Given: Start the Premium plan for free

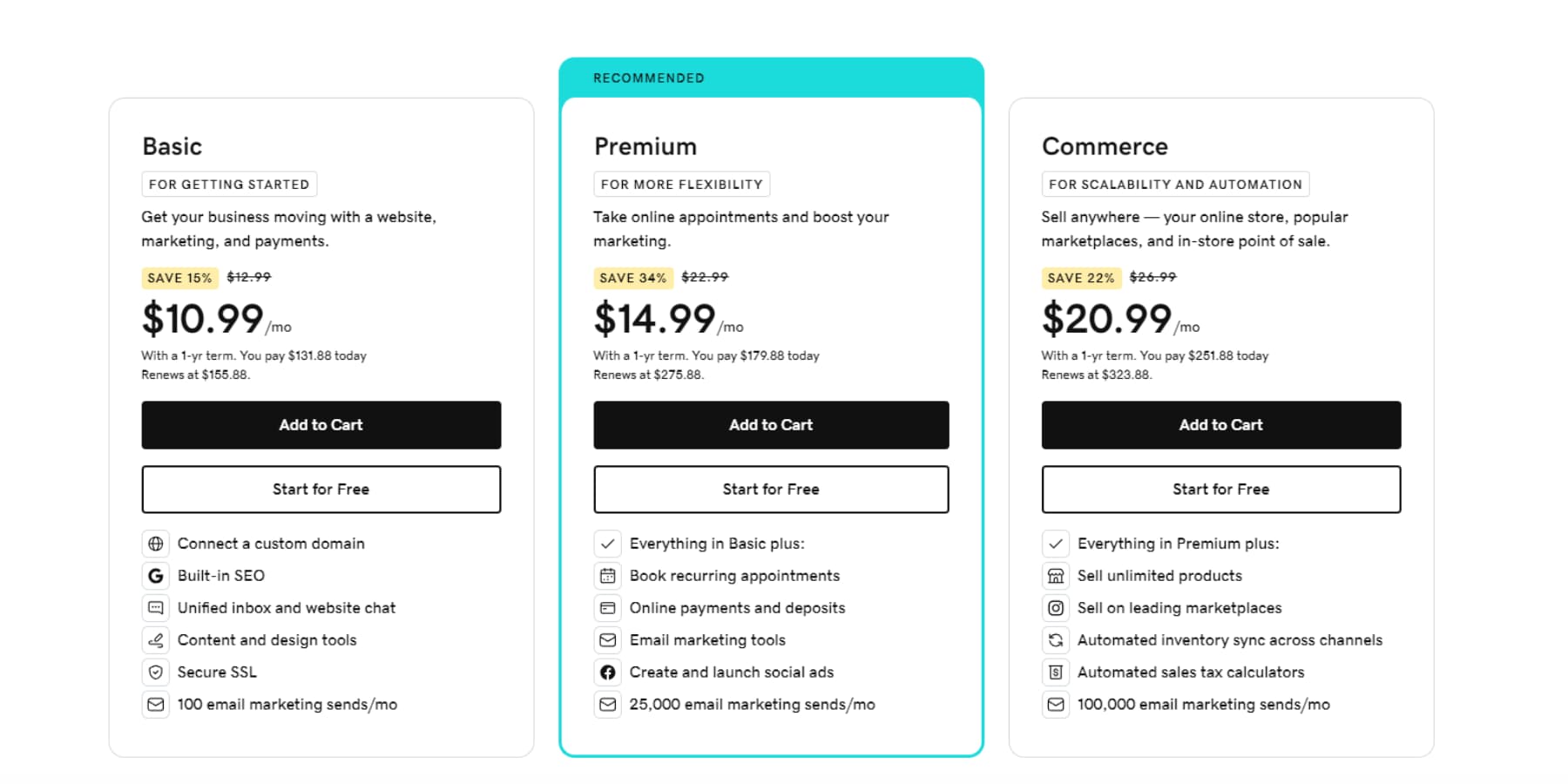Looking at the screenshot, I should 771,489.
